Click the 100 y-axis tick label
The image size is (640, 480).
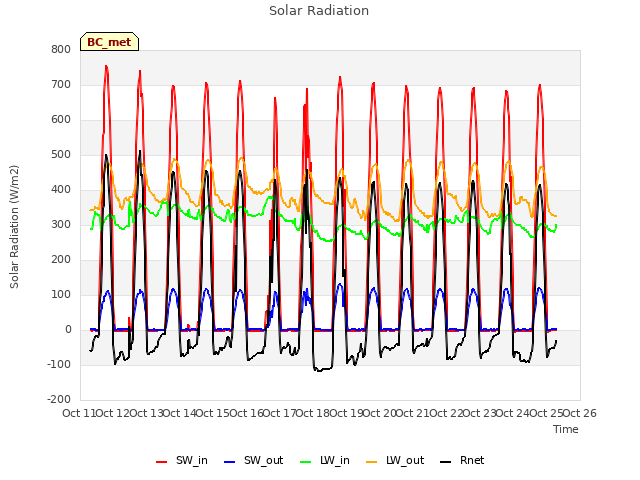click(x=61, y=295)
